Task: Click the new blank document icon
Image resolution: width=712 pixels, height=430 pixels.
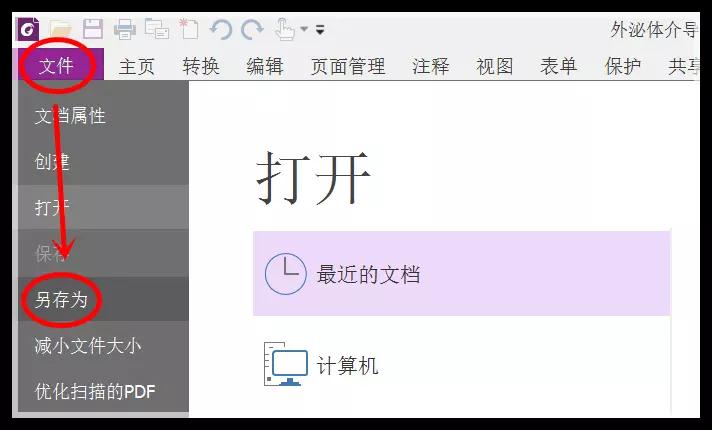Action: point(189,29)
